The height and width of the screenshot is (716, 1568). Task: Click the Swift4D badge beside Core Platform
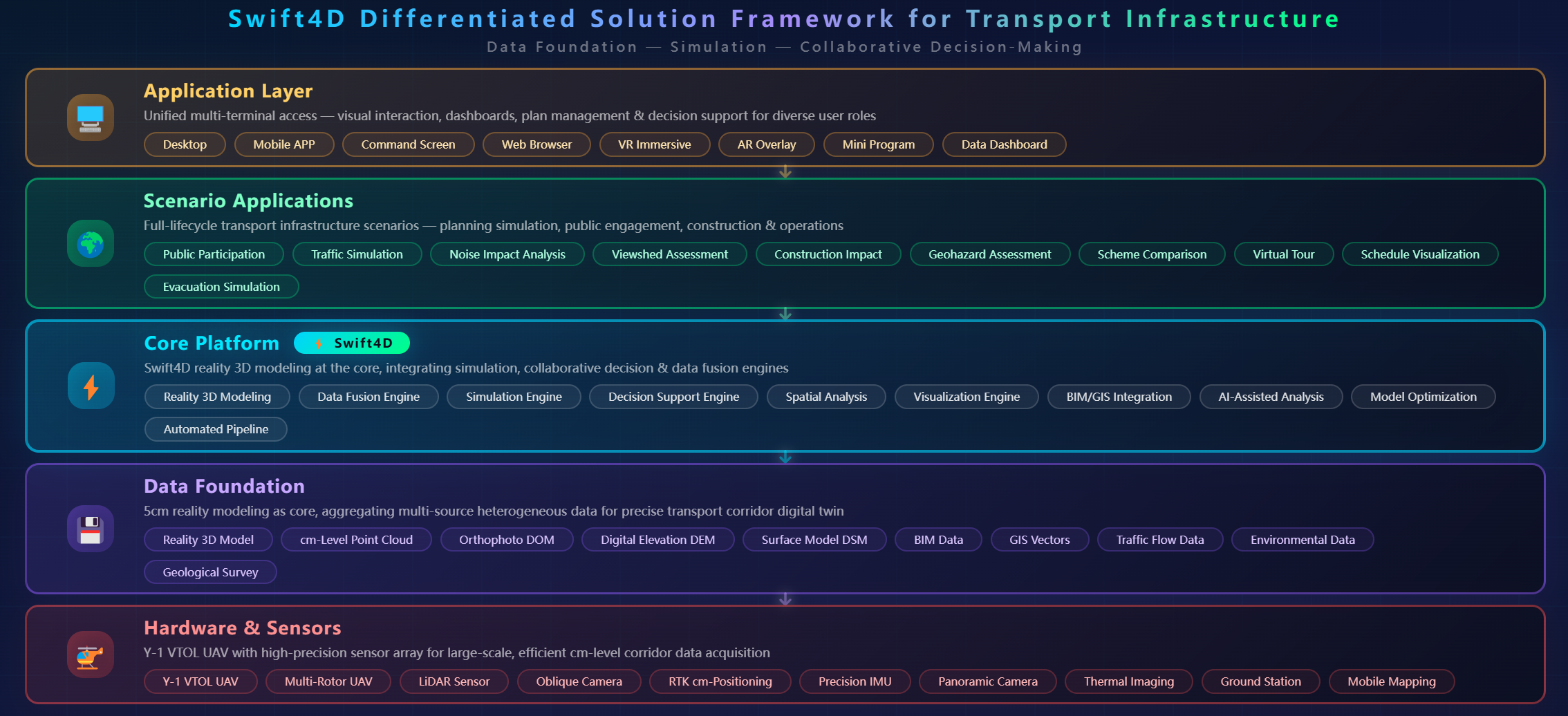pos(351,343)
